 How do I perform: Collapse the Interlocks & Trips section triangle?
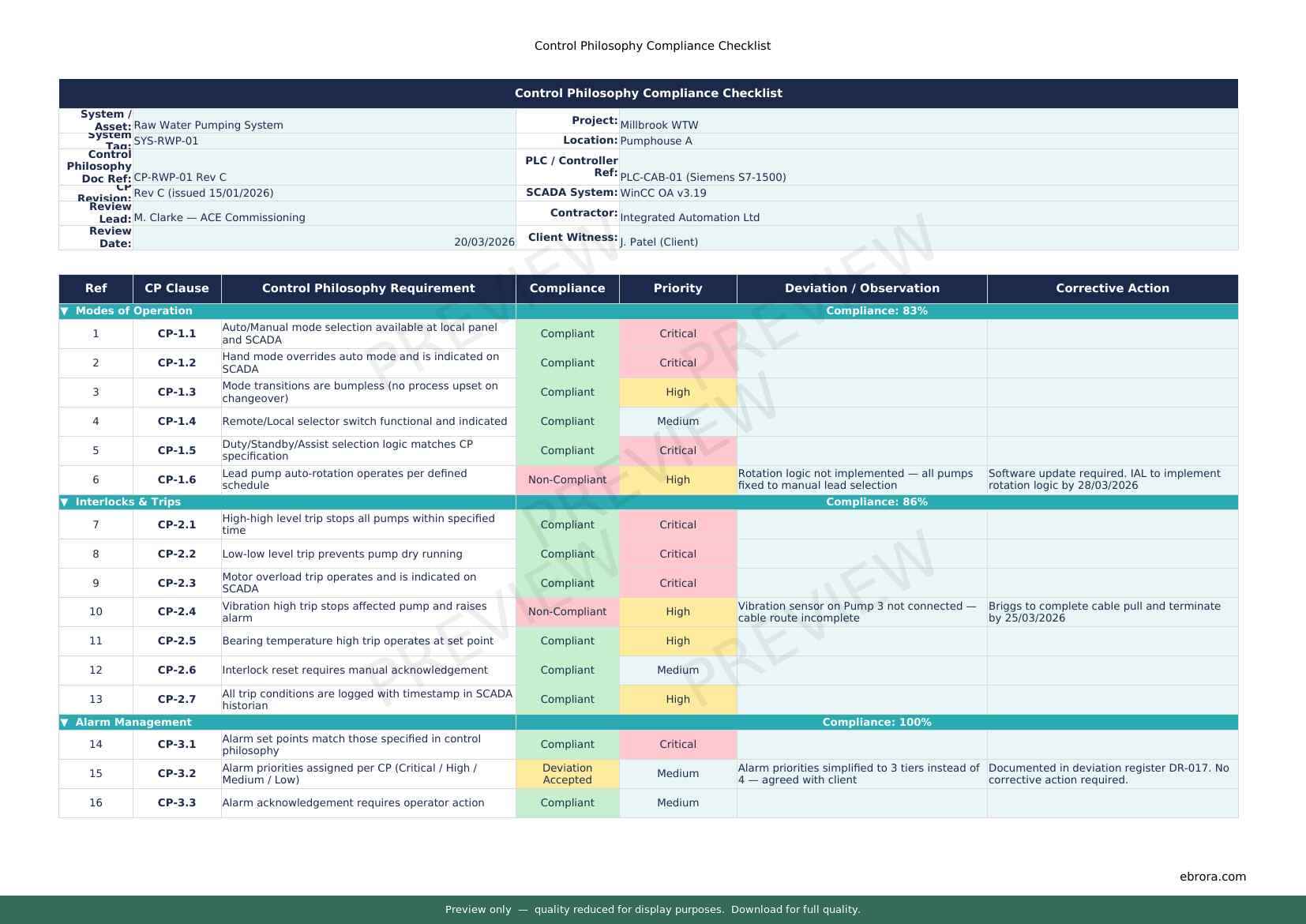tap(65, 502)
